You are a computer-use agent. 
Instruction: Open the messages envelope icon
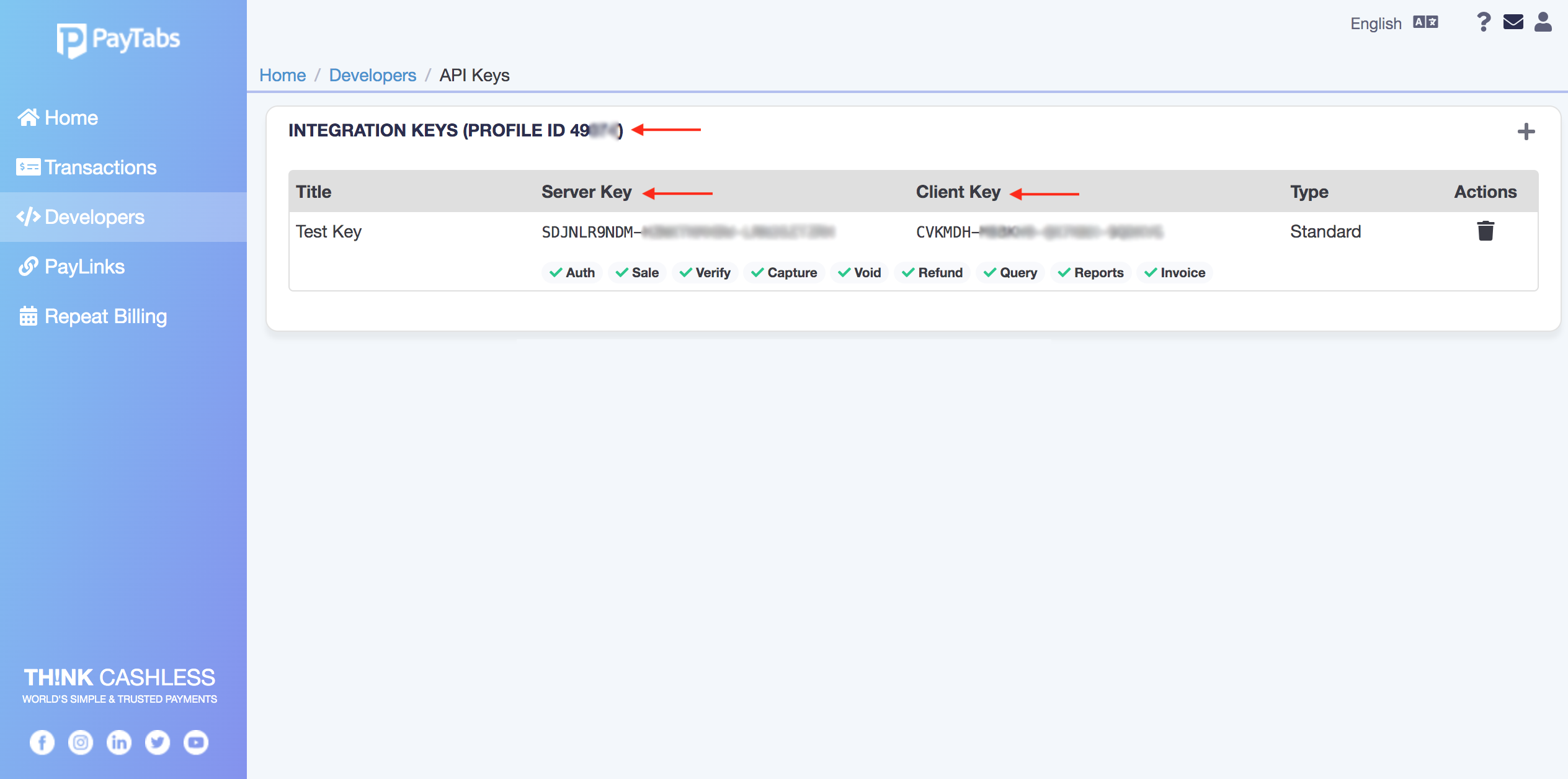pos(1513,22)
